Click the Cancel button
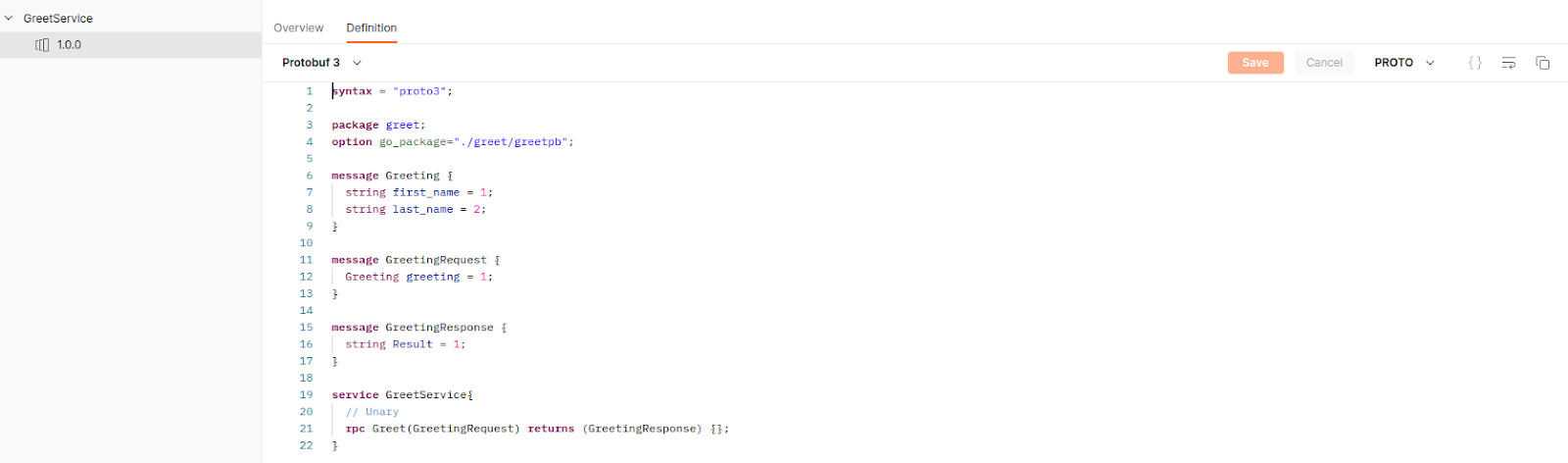Screen dimensions: 1568x463 (x=1323, y=63)
